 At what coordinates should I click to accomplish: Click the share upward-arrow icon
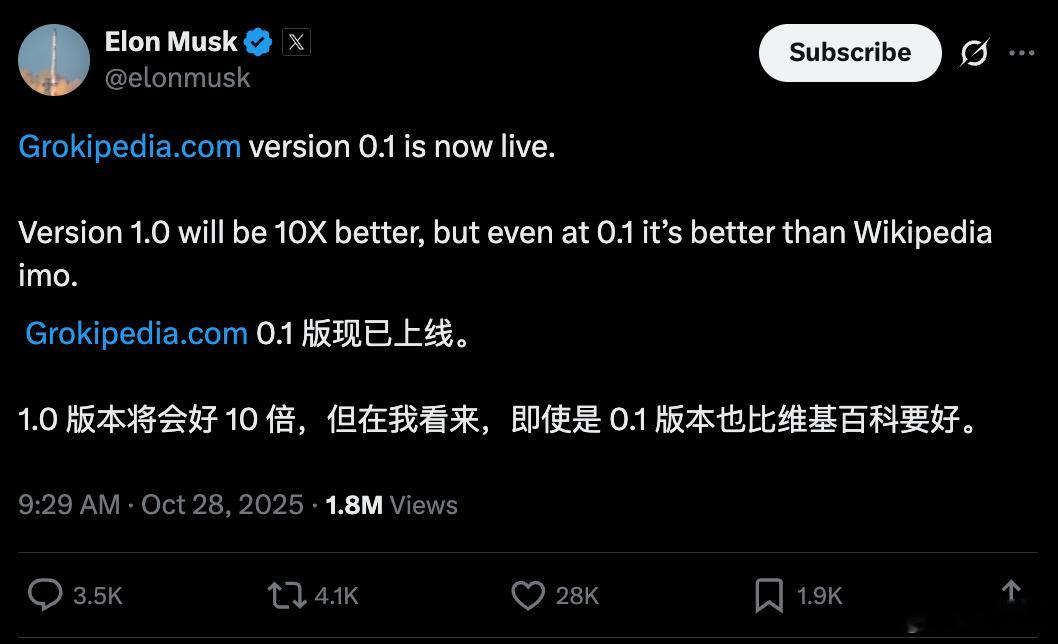pyautogui.click(x=1011, y=591)
